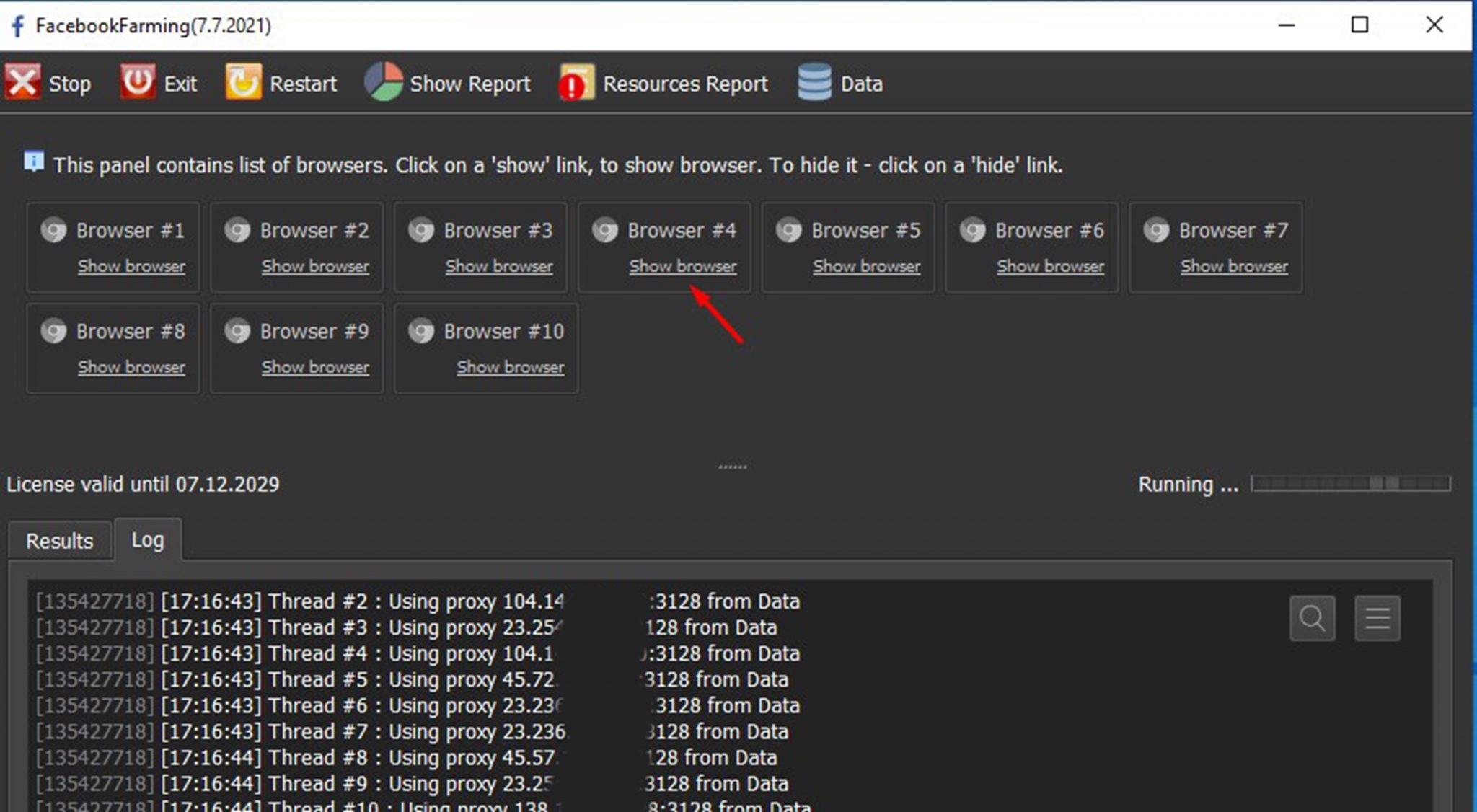Click the Data toolbar label
Screen dimensions: 1477x812
tap(862, 84)
